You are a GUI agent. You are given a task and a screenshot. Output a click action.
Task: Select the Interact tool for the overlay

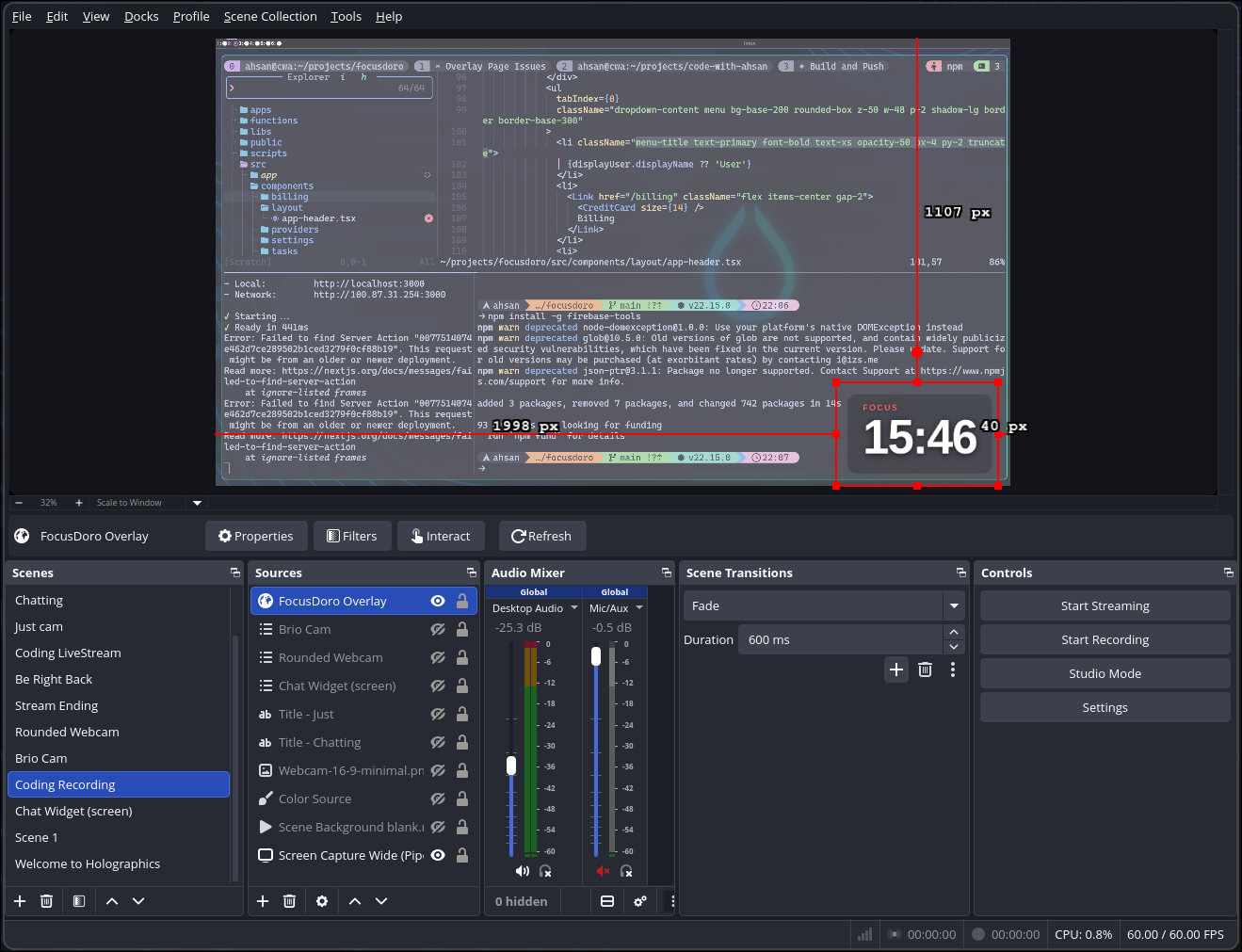440,536
